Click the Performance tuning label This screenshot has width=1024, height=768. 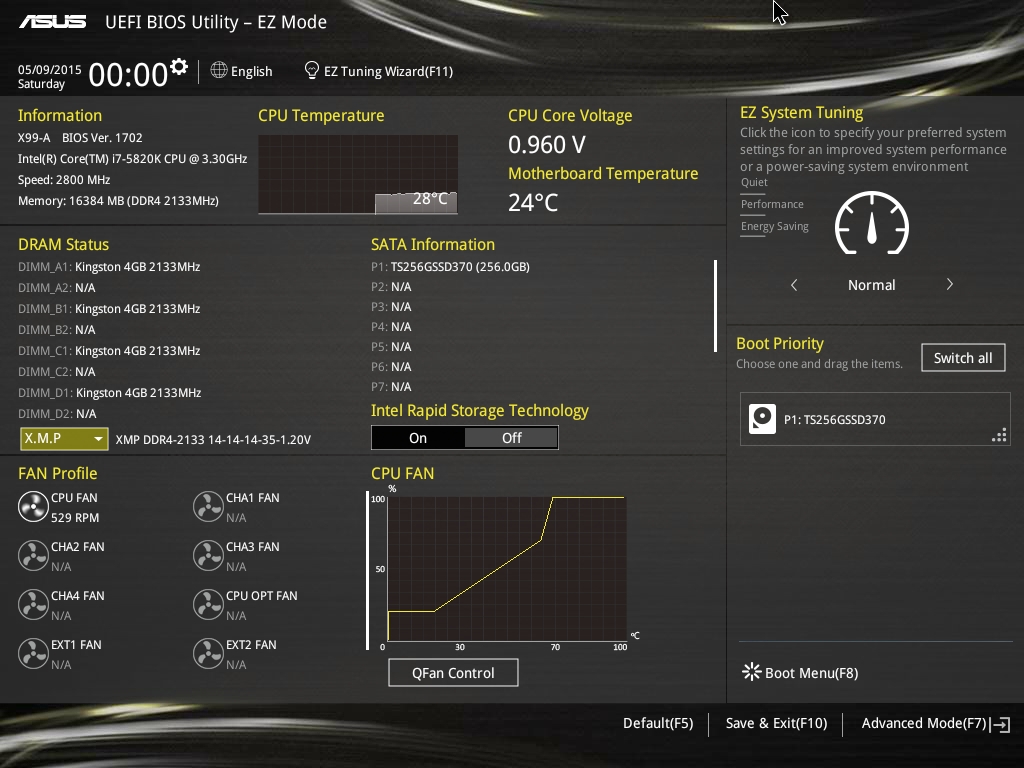coord(772,204)
